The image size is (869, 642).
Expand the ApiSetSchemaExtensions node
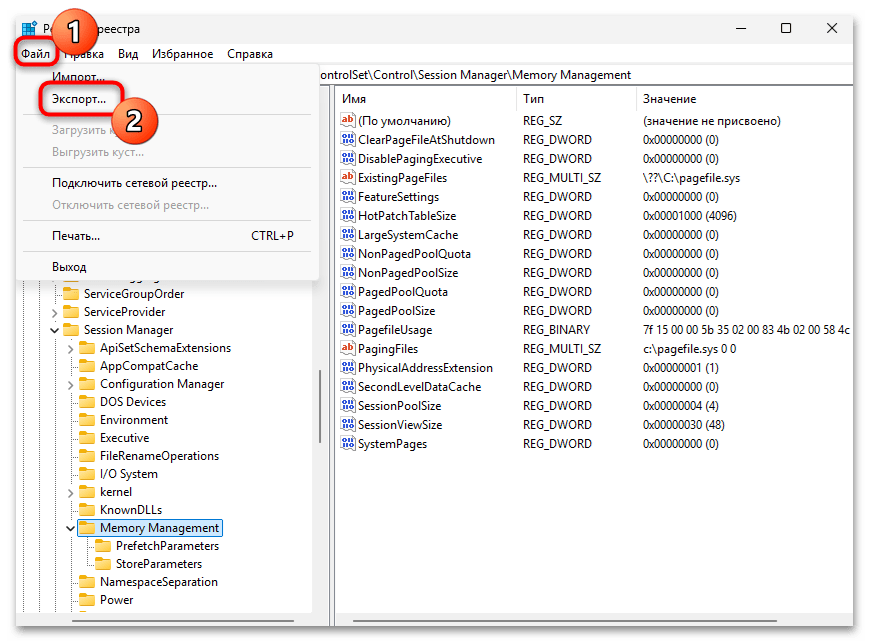(70, 349)
